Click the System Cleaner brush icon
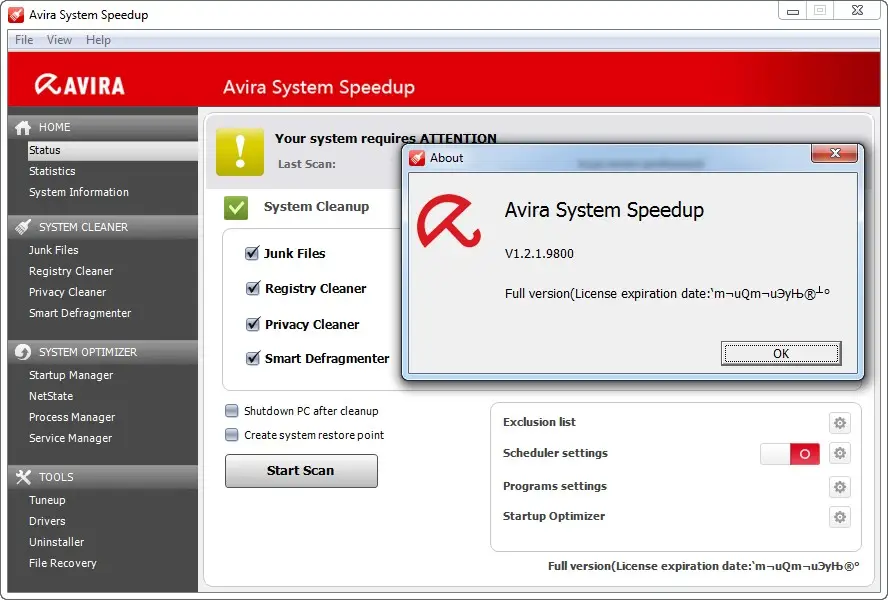This screenshot has height=600, width=888. pos(23,227)
